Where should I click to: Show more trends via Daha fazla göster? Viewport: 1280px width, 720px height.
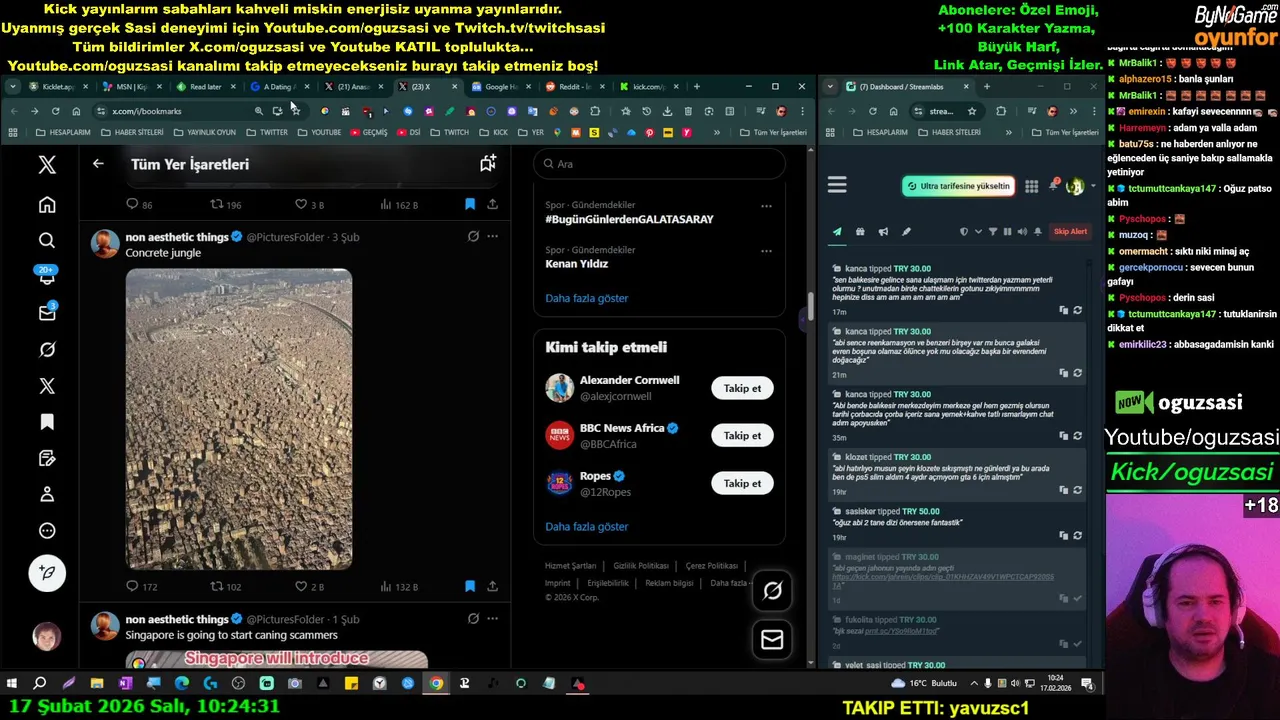(x=587, y=298)
